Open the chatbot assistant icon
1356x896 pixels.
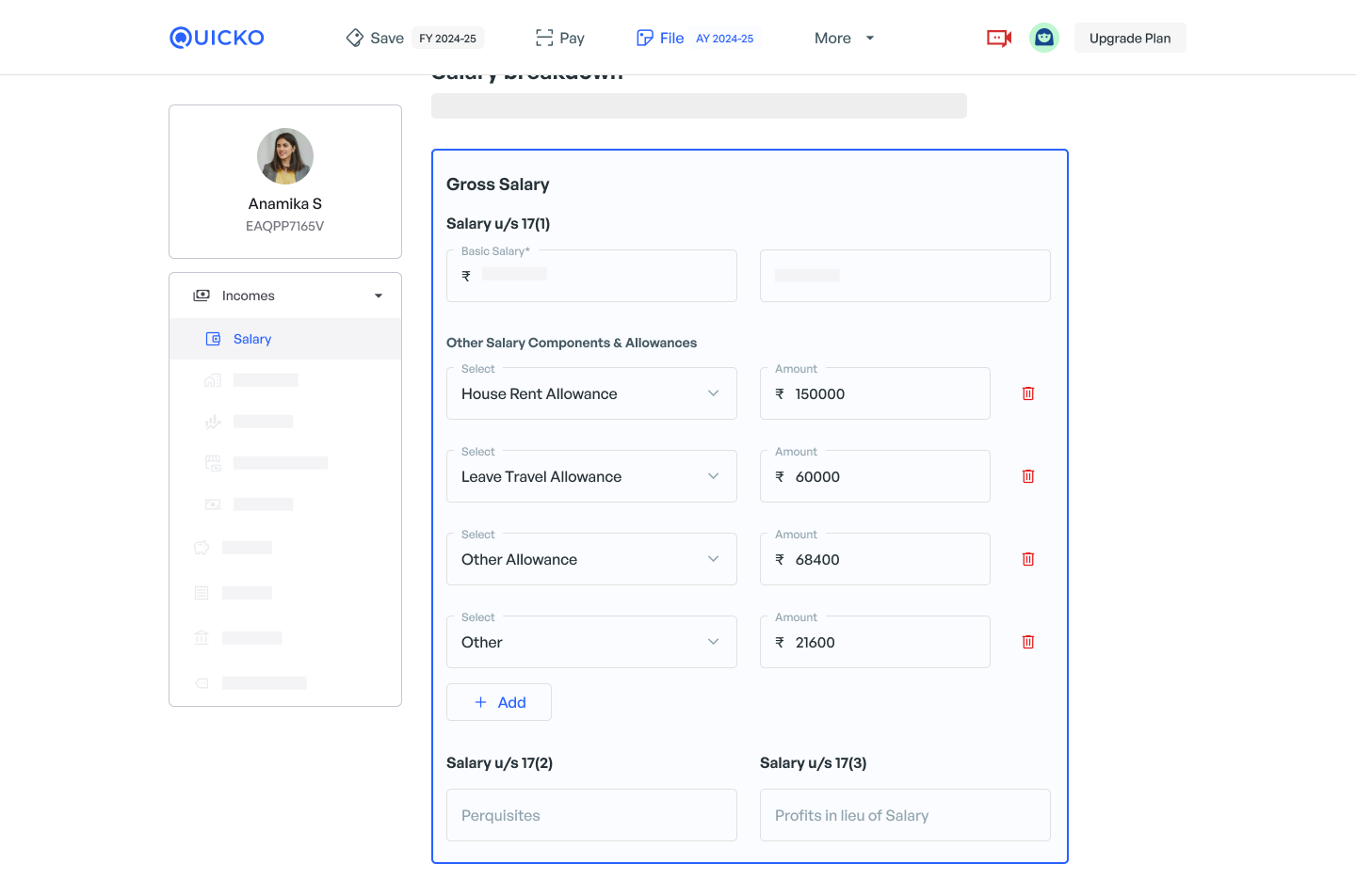click(x=1043, y=38)
